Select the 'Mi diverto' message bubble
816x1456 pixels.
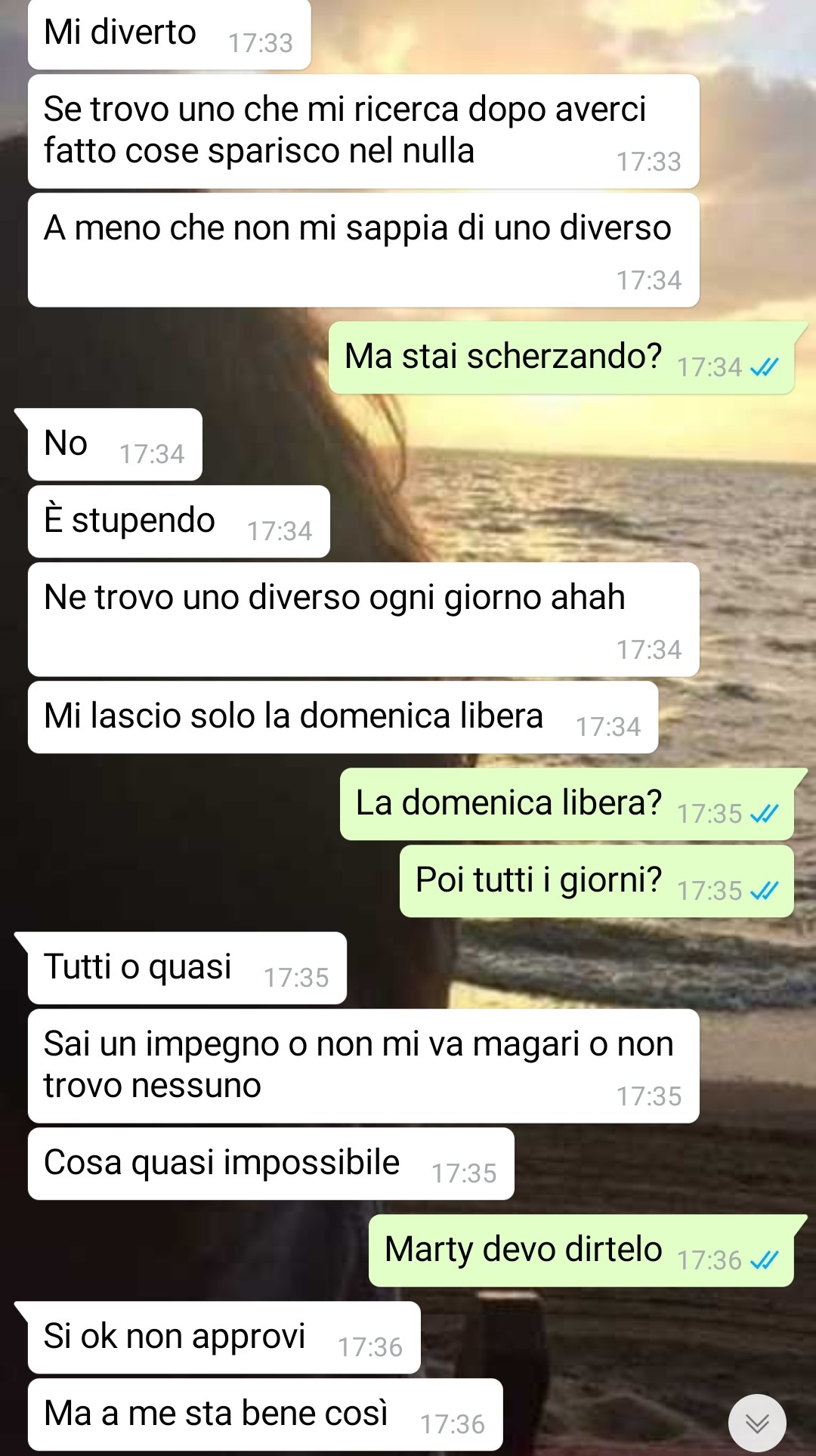click(x=169, y=35)
